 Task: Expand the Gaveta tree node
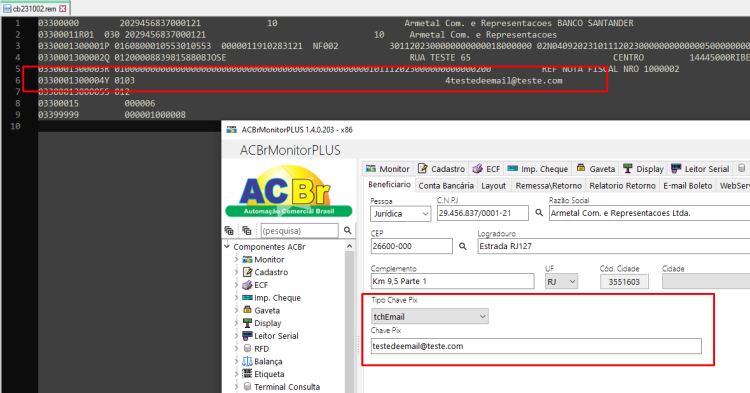(x=236, y=310)
